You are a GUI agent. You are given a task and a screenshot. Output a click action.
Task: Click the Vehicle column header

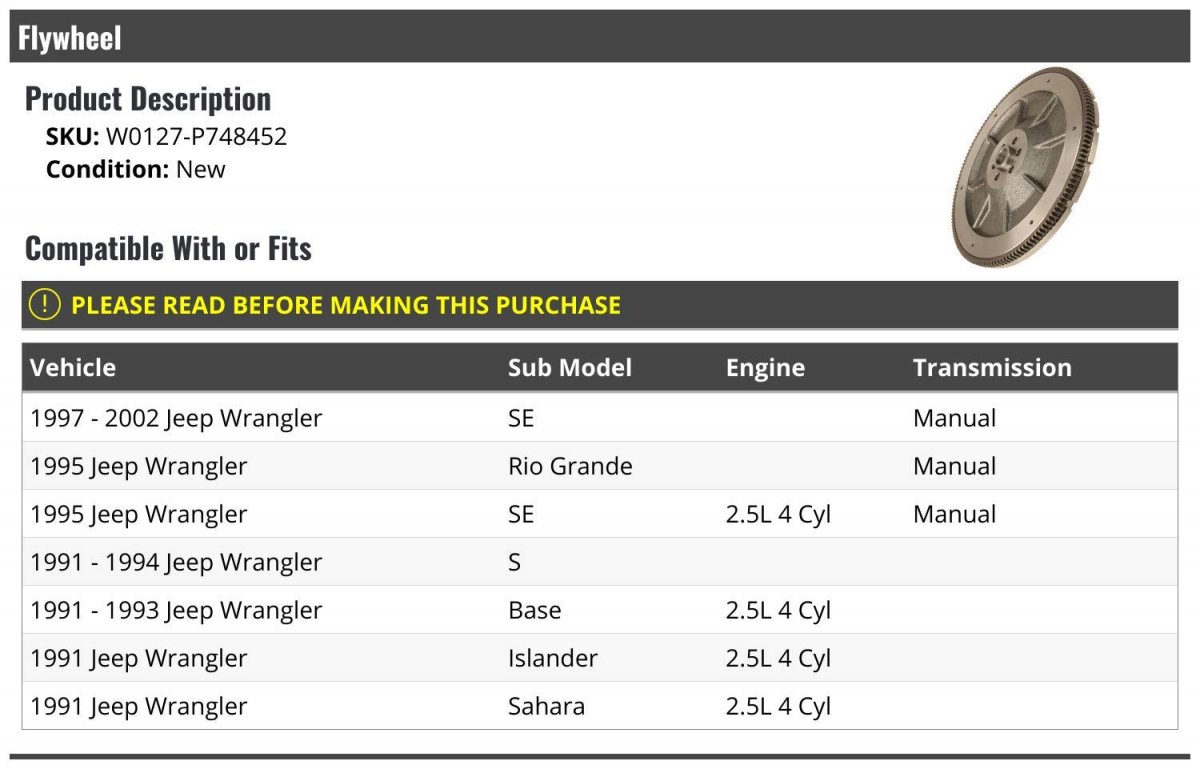pos(73,368)
